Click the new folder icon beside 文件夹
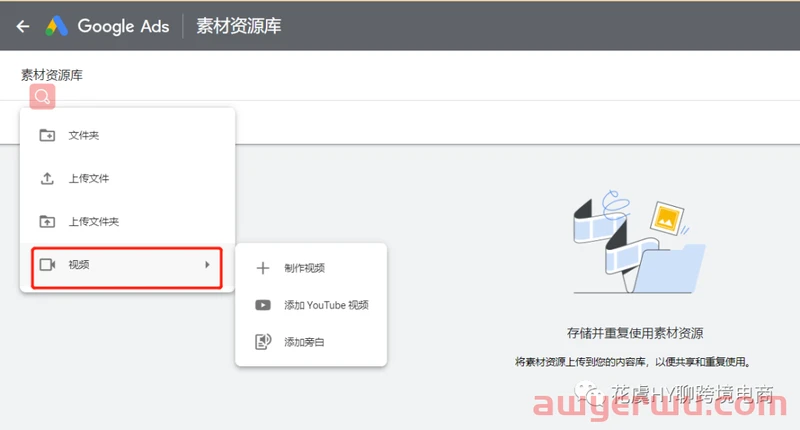The height and width of the screenshot is (430, 800). [47, 135]
